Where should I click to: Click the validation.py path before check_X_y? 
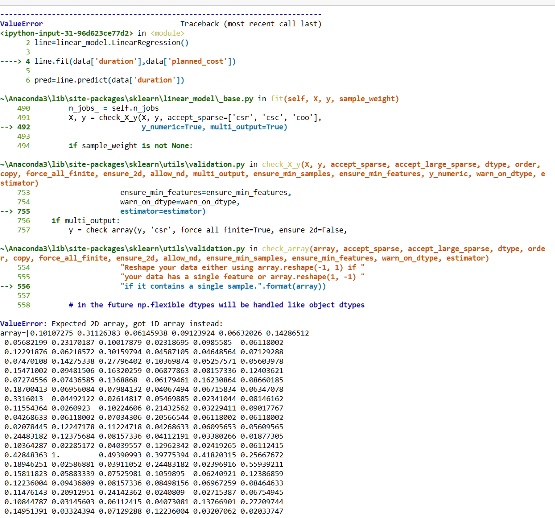click(x=122, y=164)
